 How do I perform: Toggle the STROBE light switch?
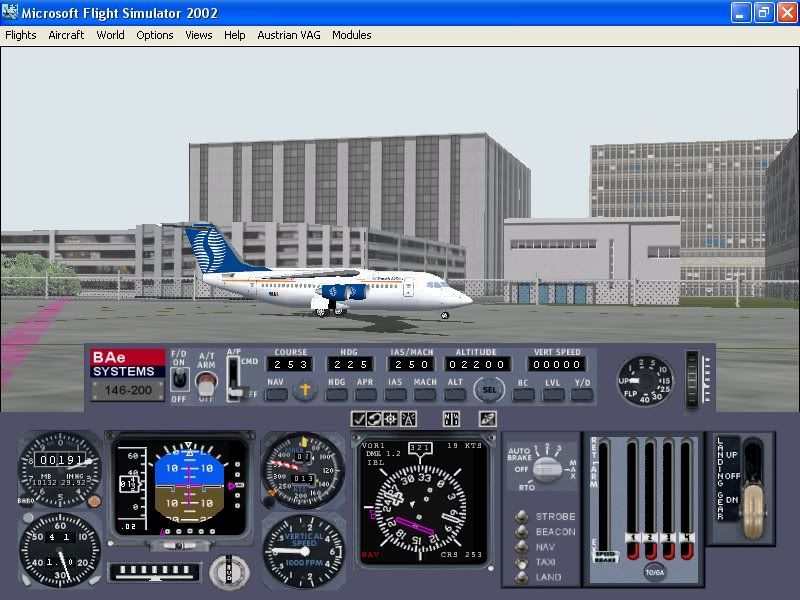(x=520, y=517)
